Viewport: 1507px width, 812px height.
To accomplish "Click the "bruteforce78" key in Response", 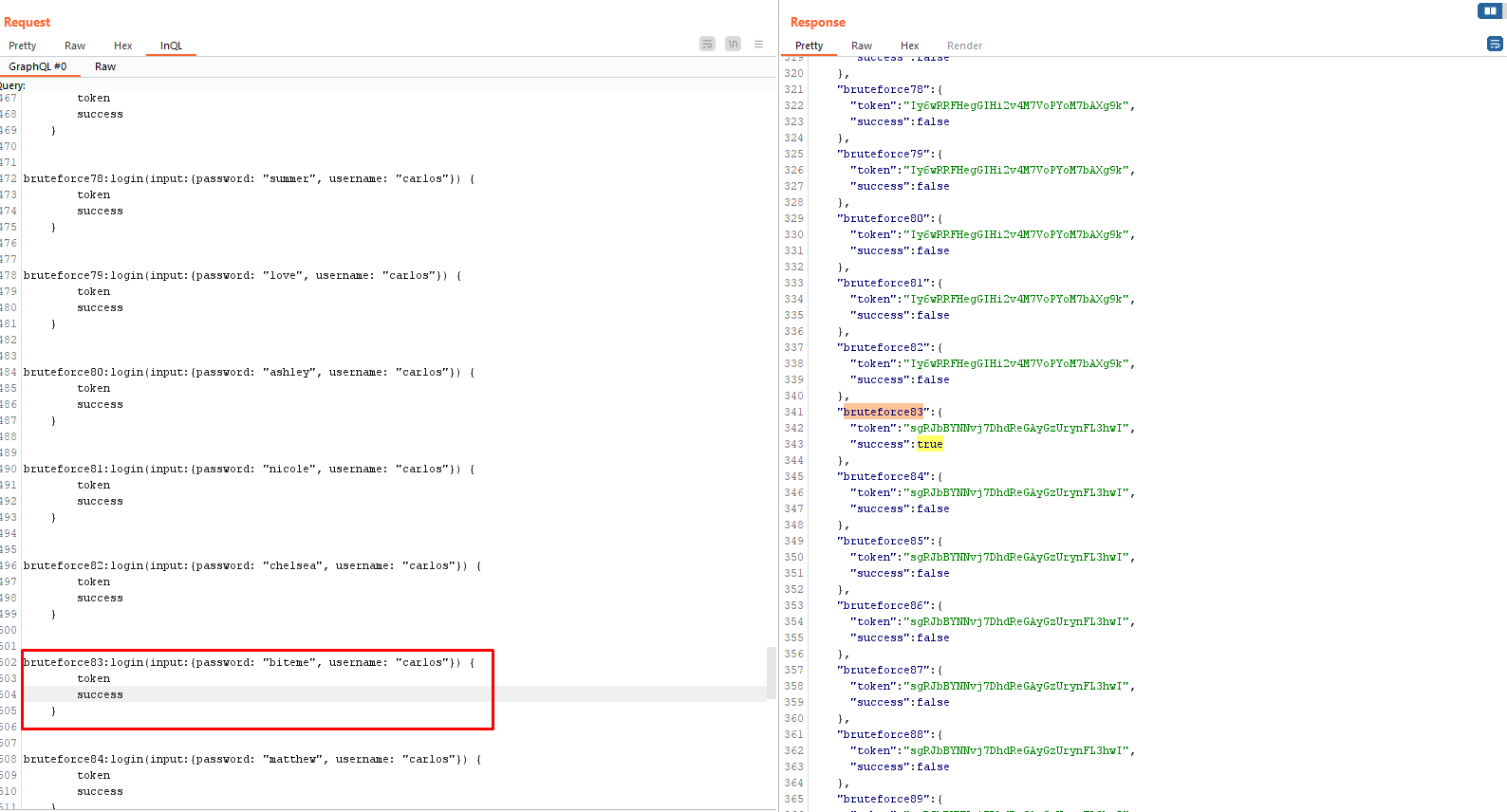I will [x=884, y=89].
